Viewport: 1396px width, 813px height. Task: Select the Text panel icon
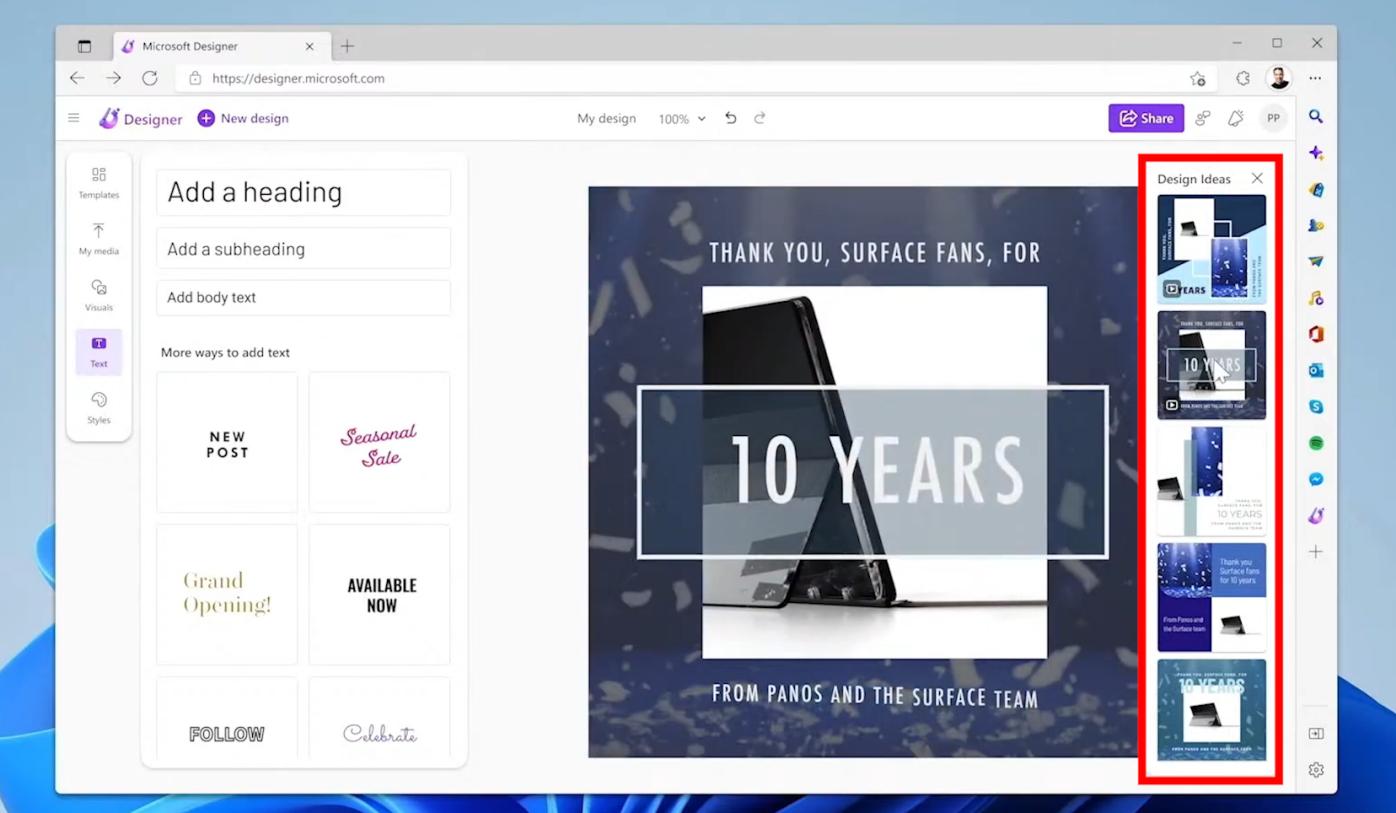pos(98,351)
